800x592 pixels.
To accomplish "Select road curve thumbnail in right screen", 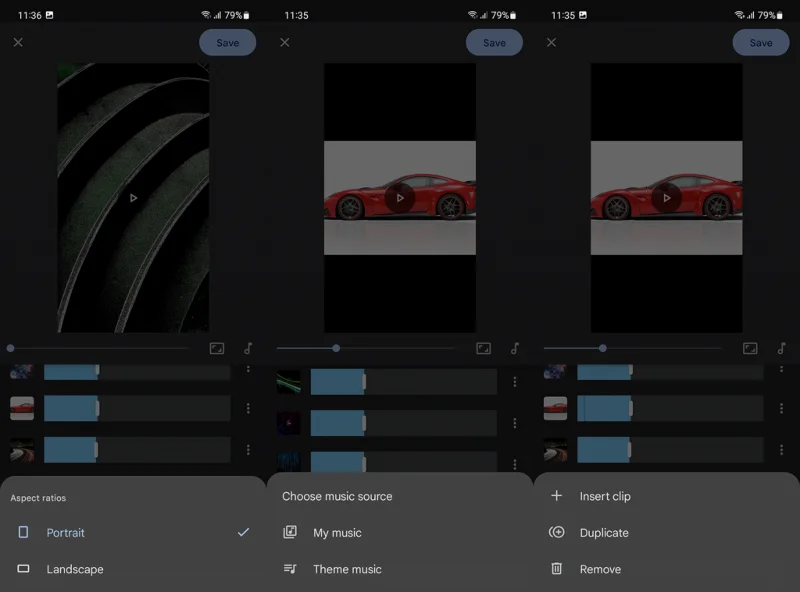I will pos(555,450).
